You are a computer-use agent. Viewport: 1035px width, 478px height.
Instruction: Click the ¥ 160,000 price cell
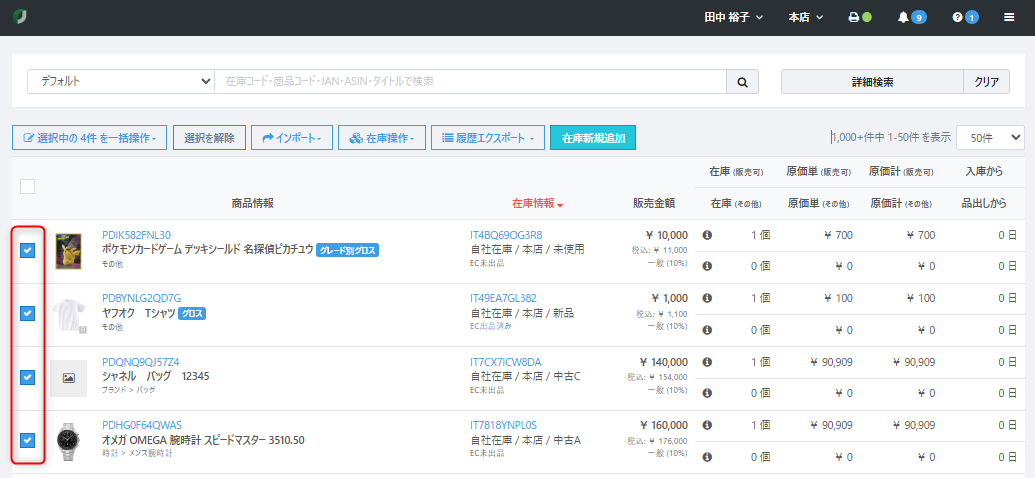click(x=664, y=425)
